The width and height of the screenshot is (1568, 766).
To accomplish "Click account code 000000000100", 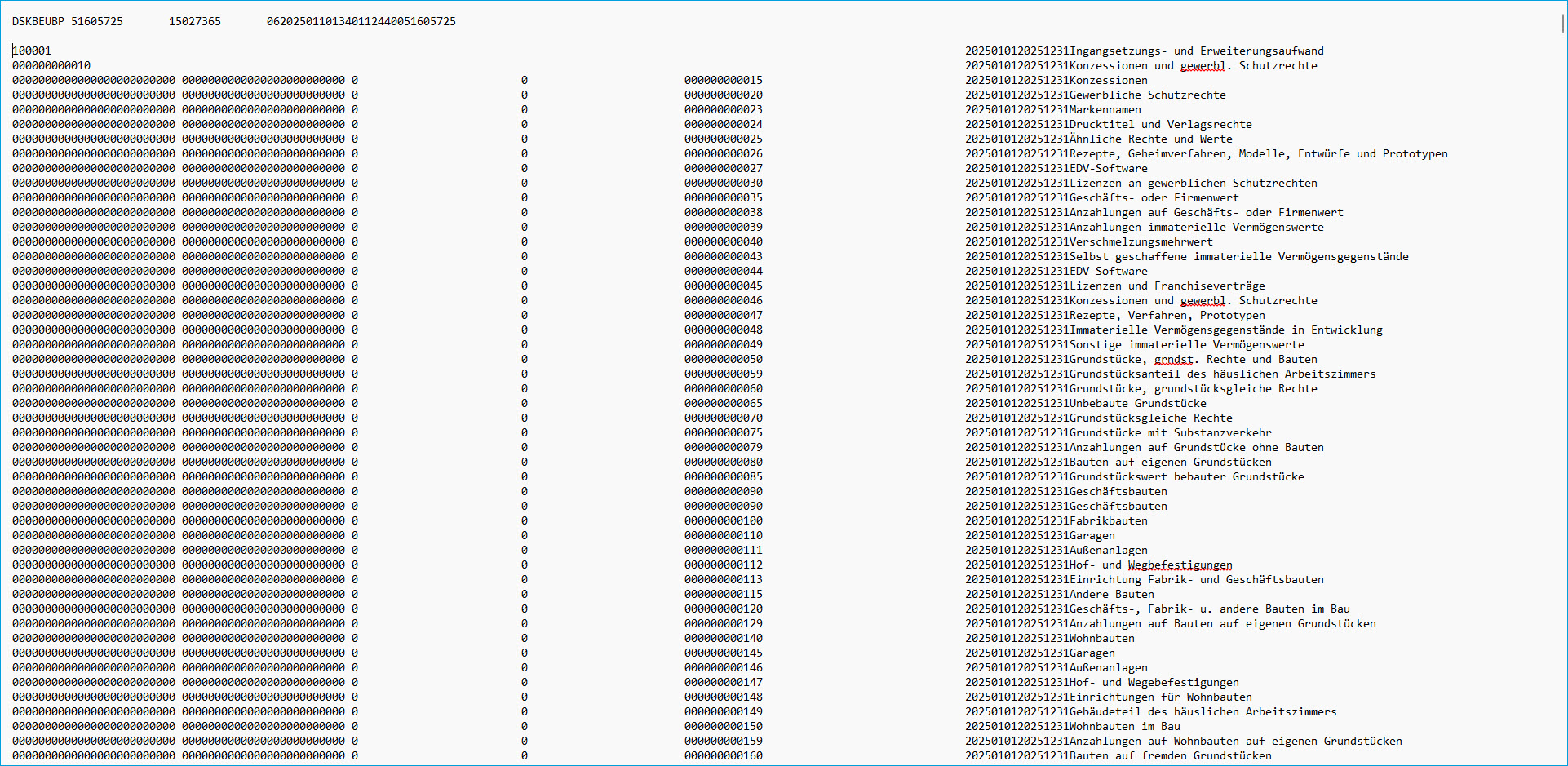I will click(724, 520).
